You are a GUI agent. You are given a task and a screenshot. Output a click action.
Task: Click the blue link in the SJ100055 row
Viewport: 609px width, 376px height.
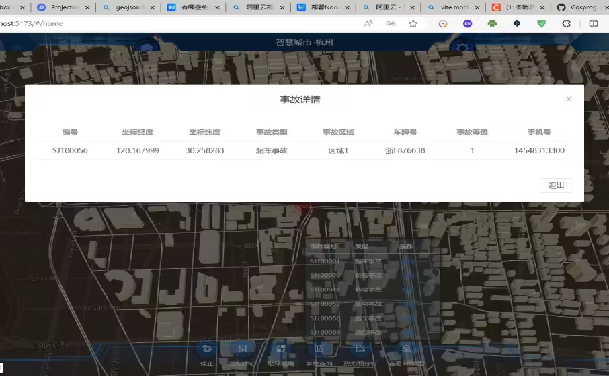coord(407,318)
